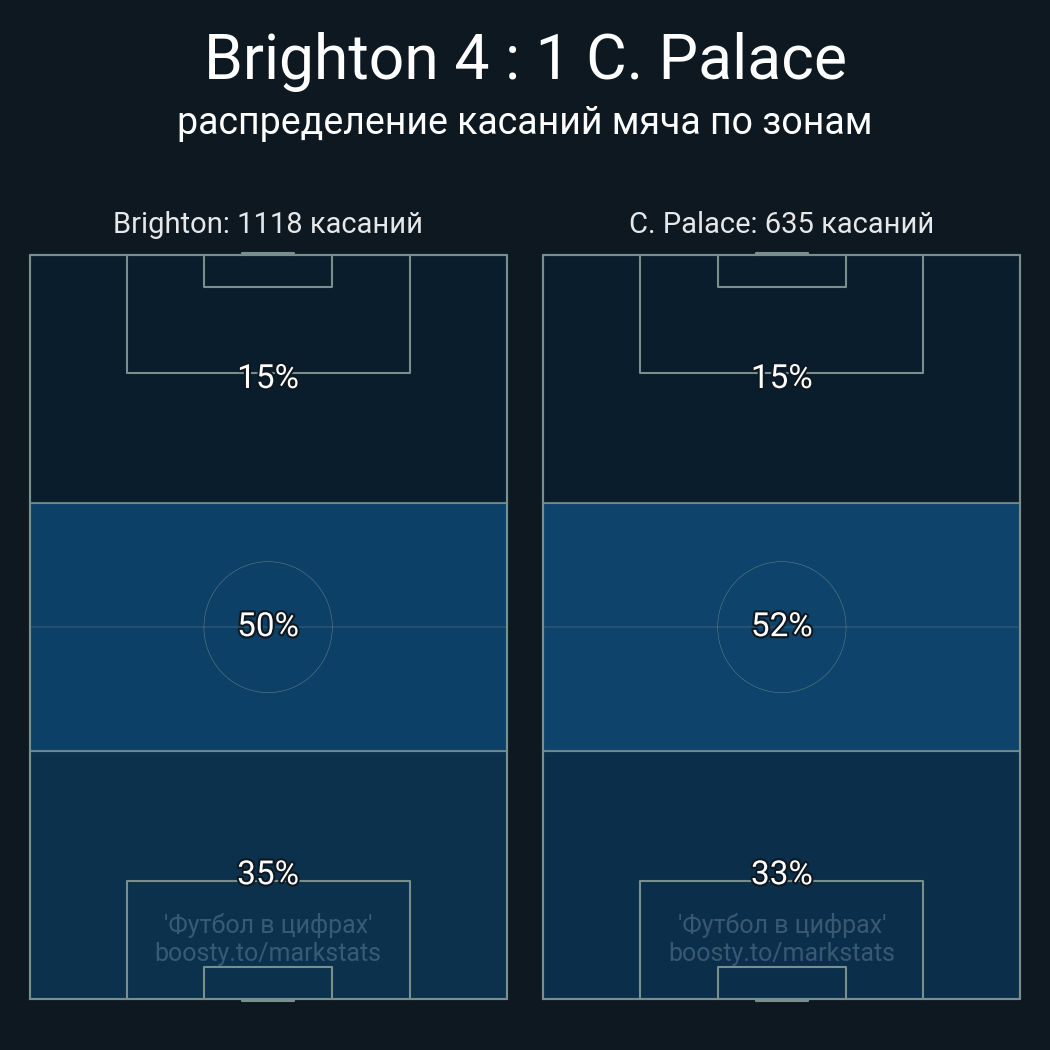Click C. Palace's 52% midfield zone label
This screenshot has width=1050, height=1050.
pyautogui.click(x=781, y=626)
